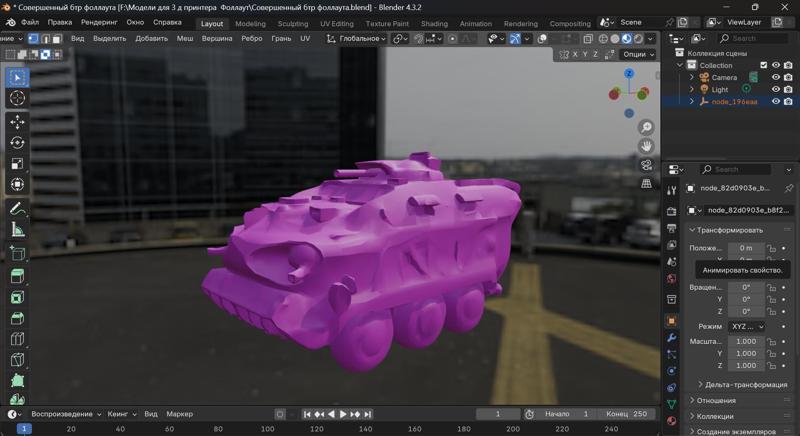Jump to the timeline end

coord(368,414)
